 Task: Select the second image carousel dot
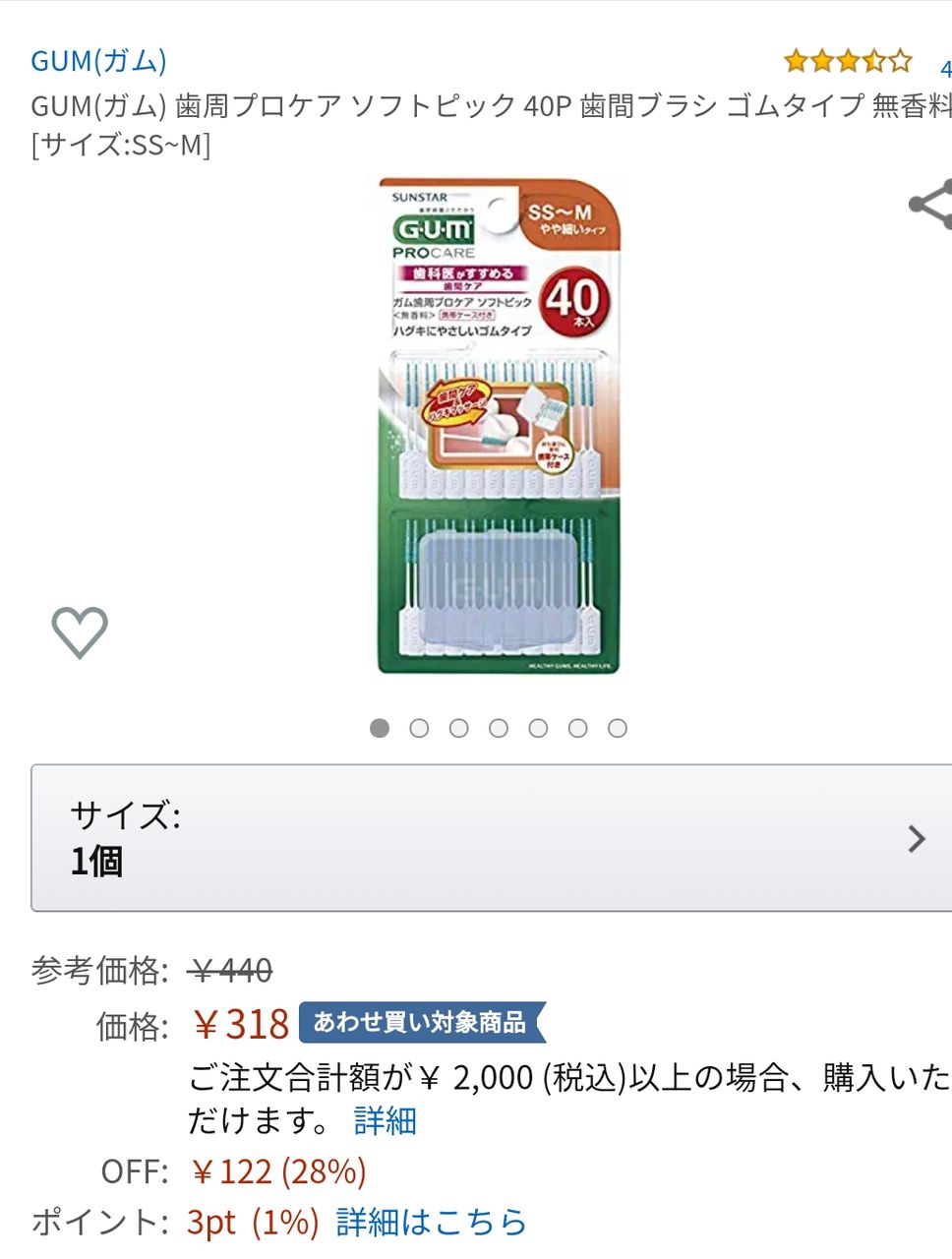(419, 728)
